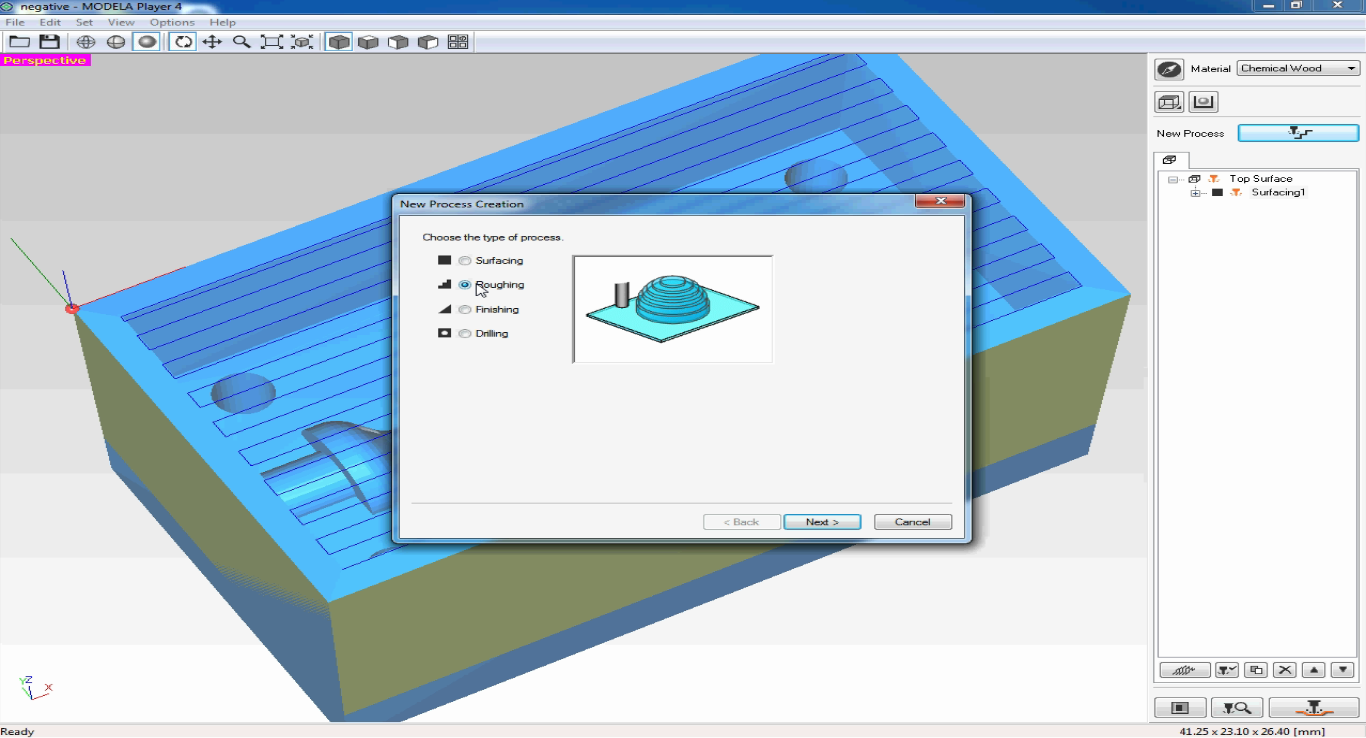Click the Surfacing black rectangle icon in dialog

pyautogui.click(x=445, y=260)
